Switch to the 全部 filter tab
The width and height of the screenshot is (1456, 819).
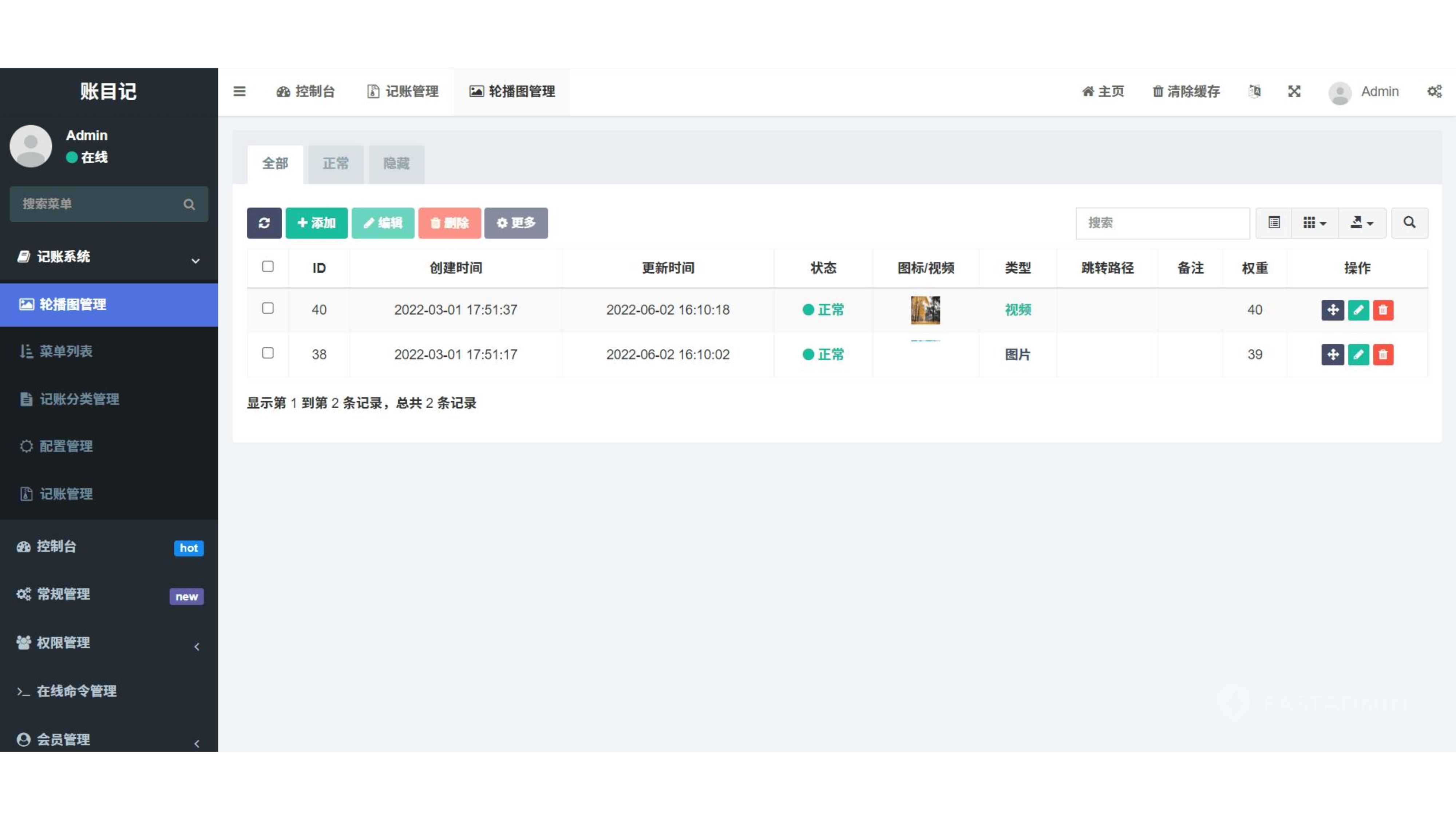pyautogui.click(x=275, y=164)
